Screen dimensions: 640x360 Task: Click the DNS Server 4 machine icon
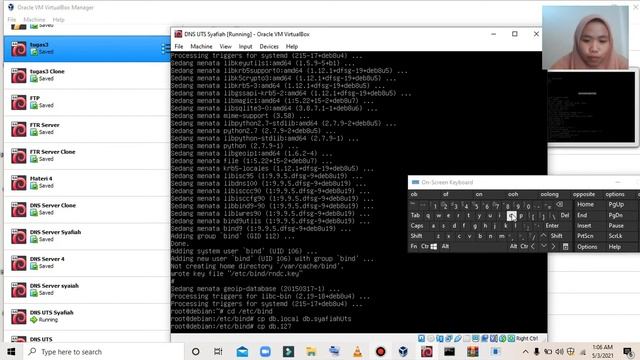[19, 263]
